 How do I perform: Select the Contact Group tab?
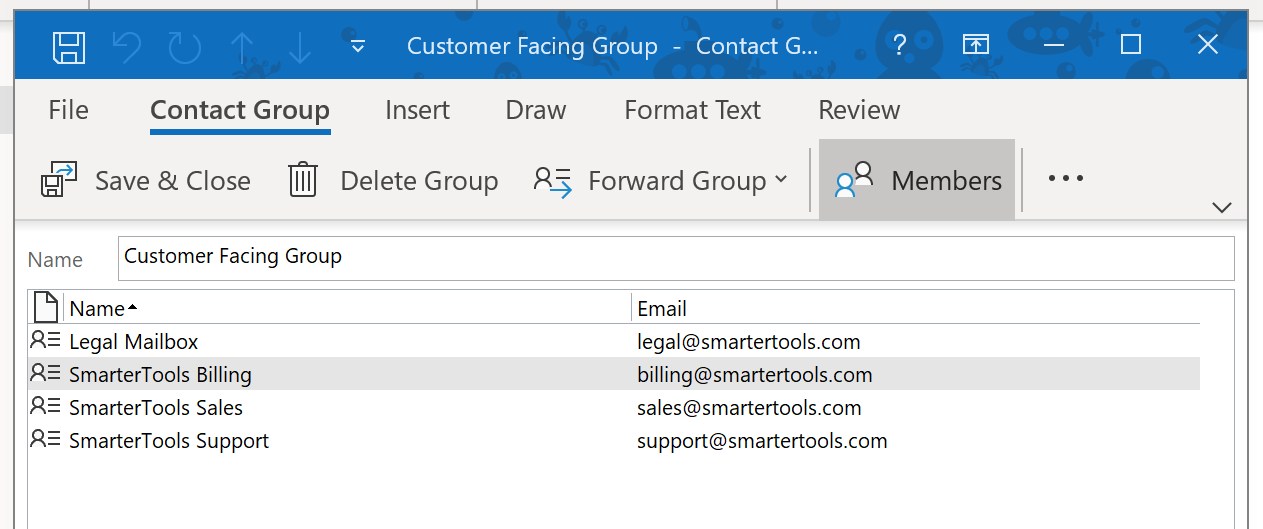click(x=240, y=110)
